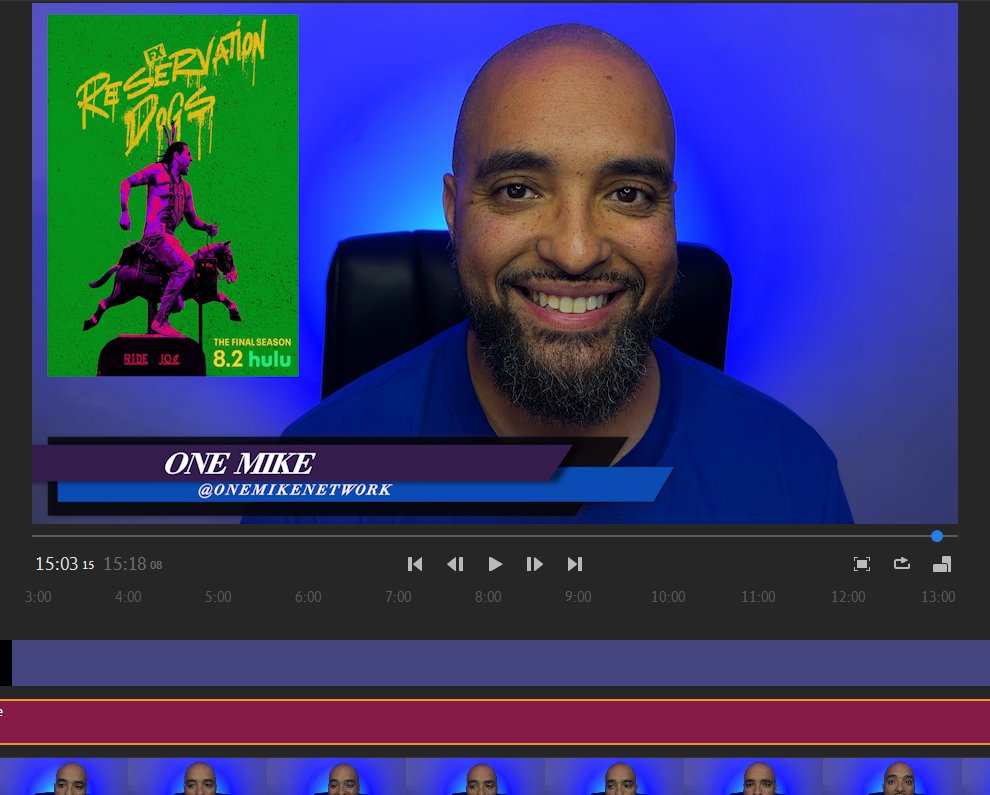990x795 pixels.
Task: Click the 8:00 mark on the time ruler
Action: pos(488,597)
